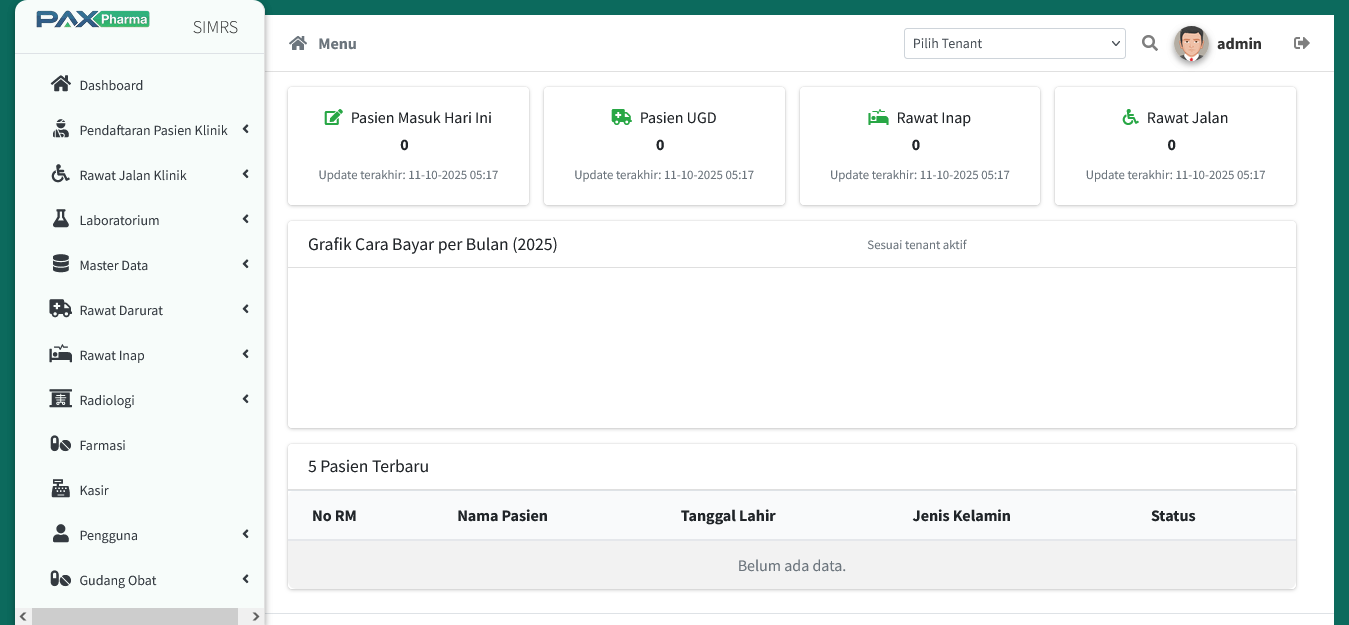Click the Menu home link in header

(323, 43)
